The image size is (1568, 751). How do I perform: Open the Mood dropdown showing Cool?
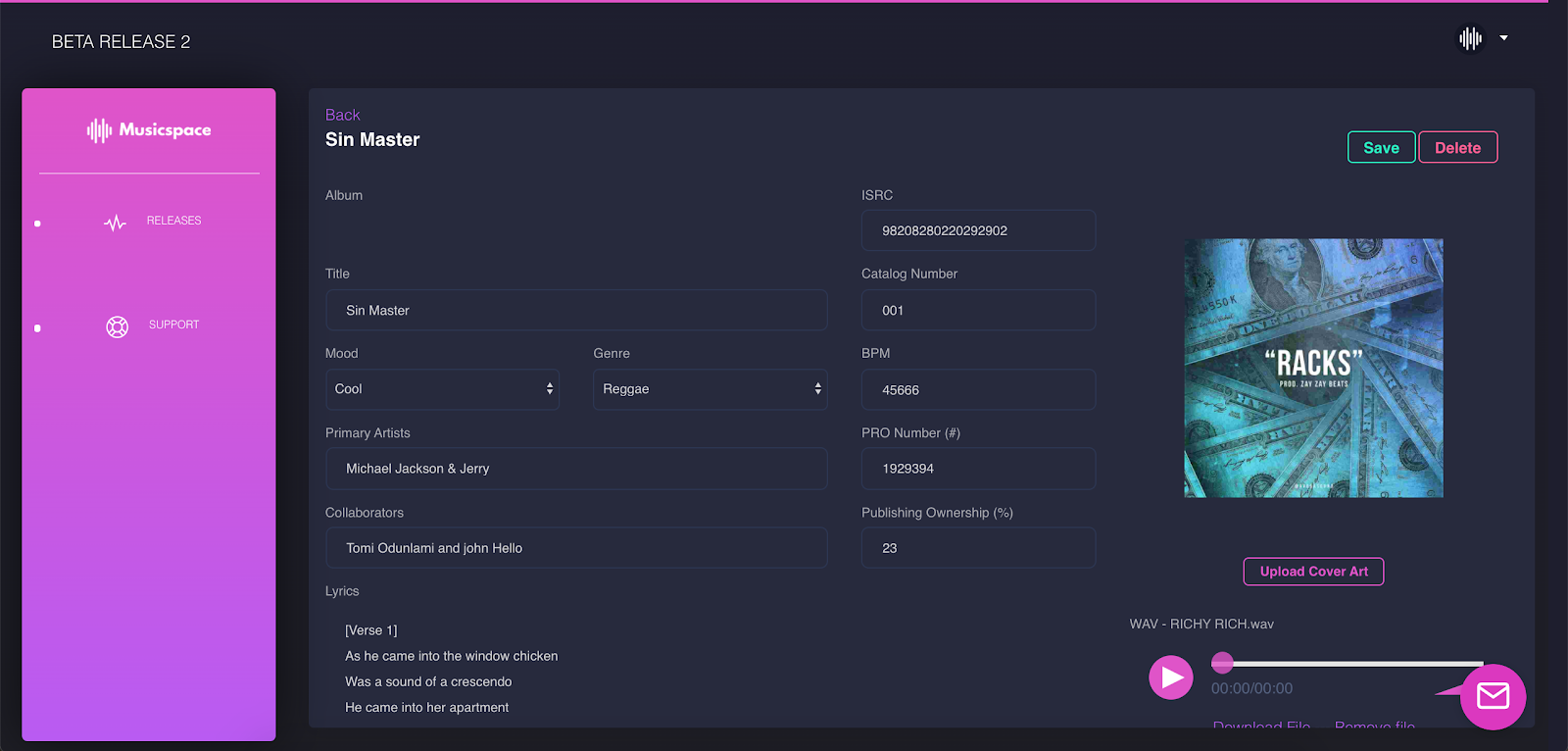pyautogui.click(x=442, y=389)
